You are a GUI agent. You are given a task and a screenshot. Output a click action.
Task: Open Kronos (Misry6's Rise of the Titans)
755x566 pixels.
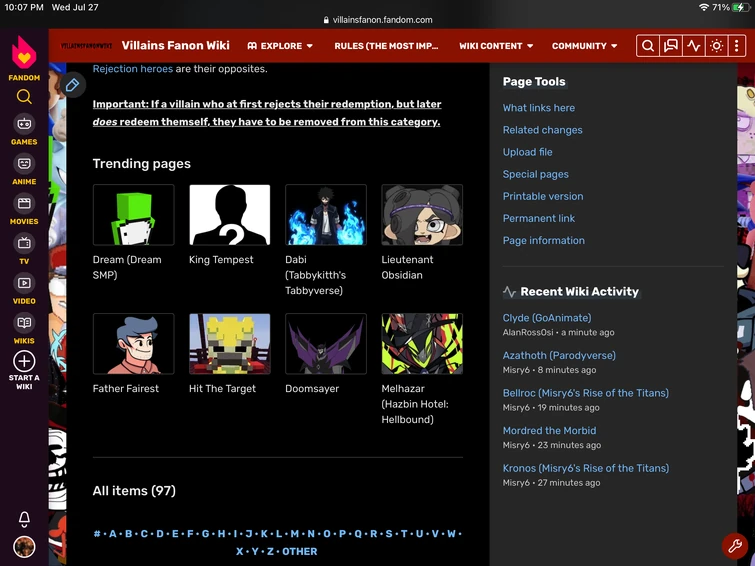tap(586, 468)
